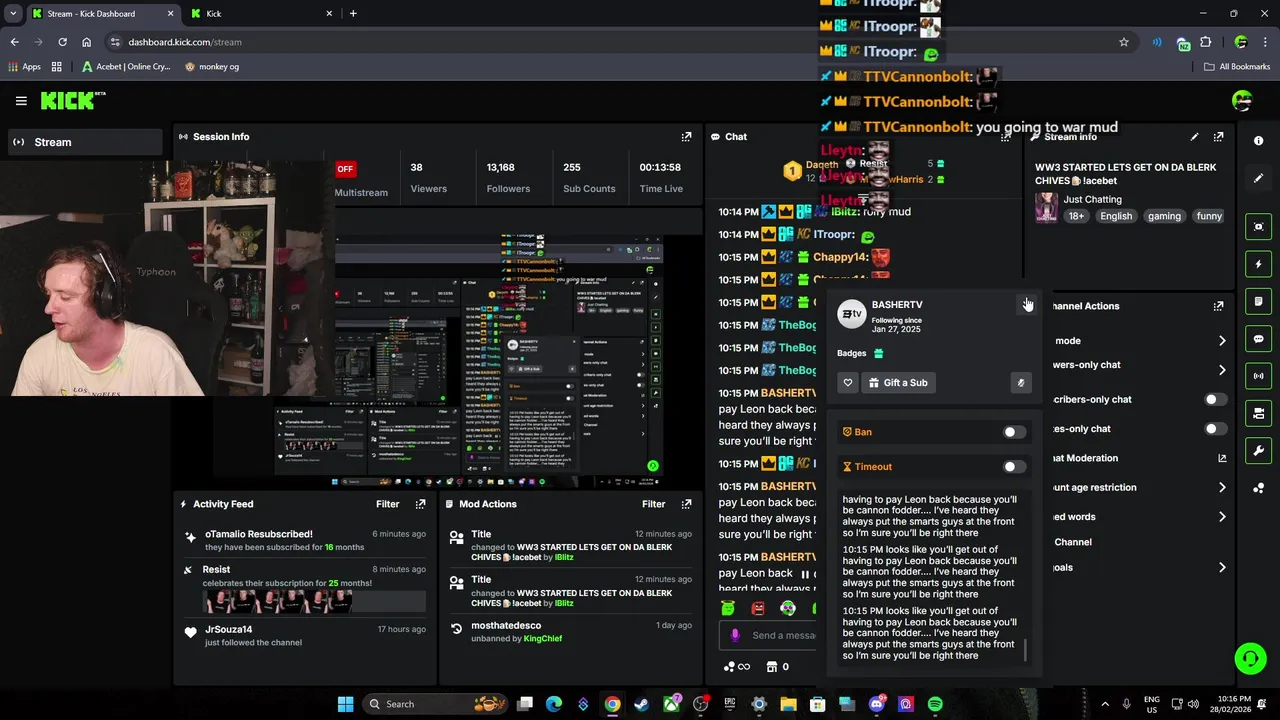This screenshot has width=1280, height=720.
Task: Open the Activity Feed Filter dropdown
Action: click(x=387, y=504)
